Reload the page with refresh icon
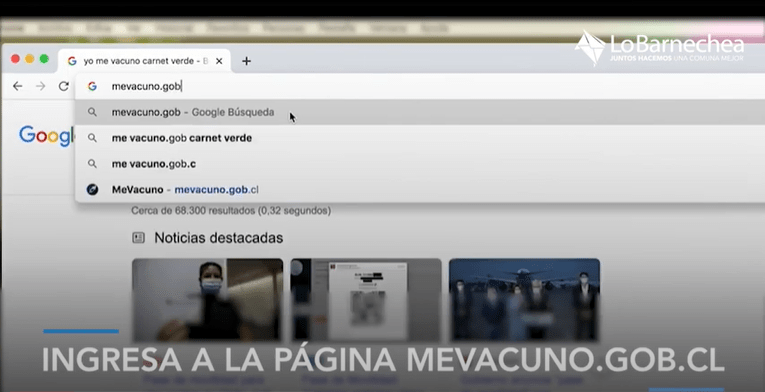This screenshot has width=765, height=392. click(x=63, y=86)
